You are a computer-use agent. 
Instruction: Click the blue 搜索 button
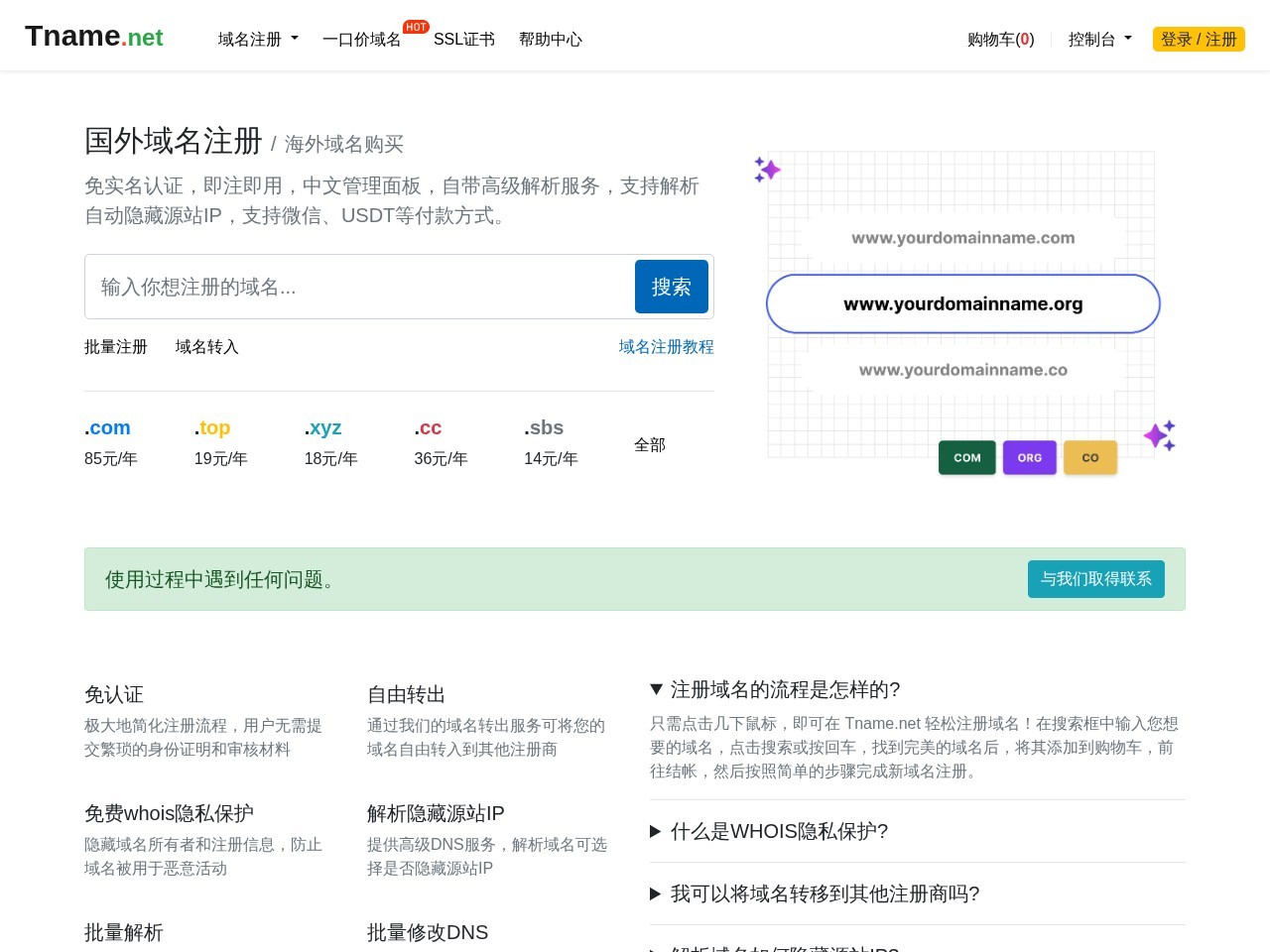tap(672, 287)
